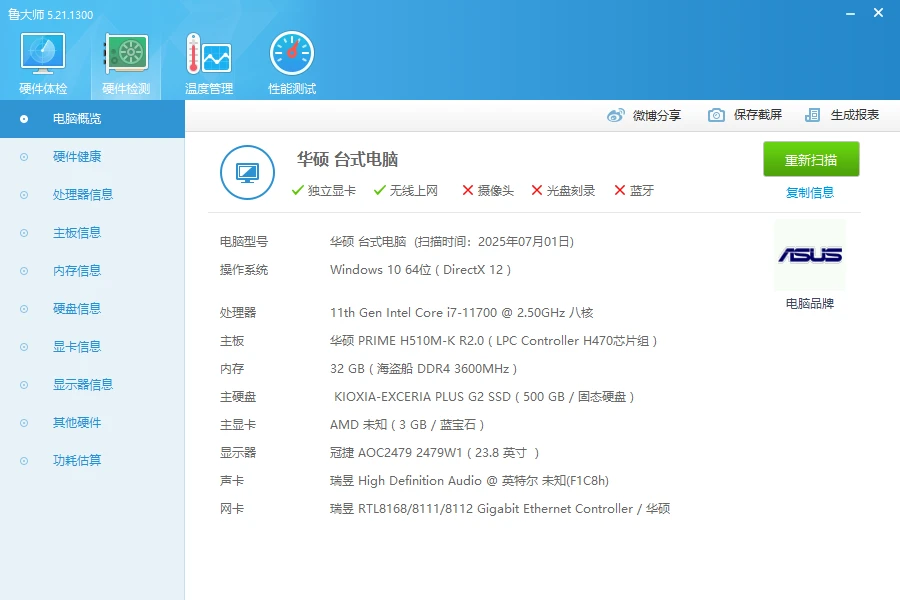Click the bullet beside 功耗估算
900x600 pixels.
tap(24, 460)
